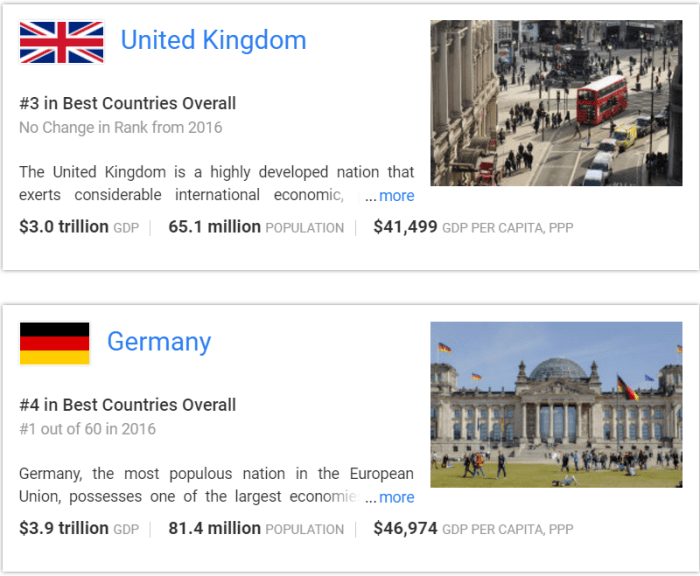This screenshot has width=700, height=576.
Task: Select 'No Change in Rank from 2016' text
Action: tap(120, 128)
